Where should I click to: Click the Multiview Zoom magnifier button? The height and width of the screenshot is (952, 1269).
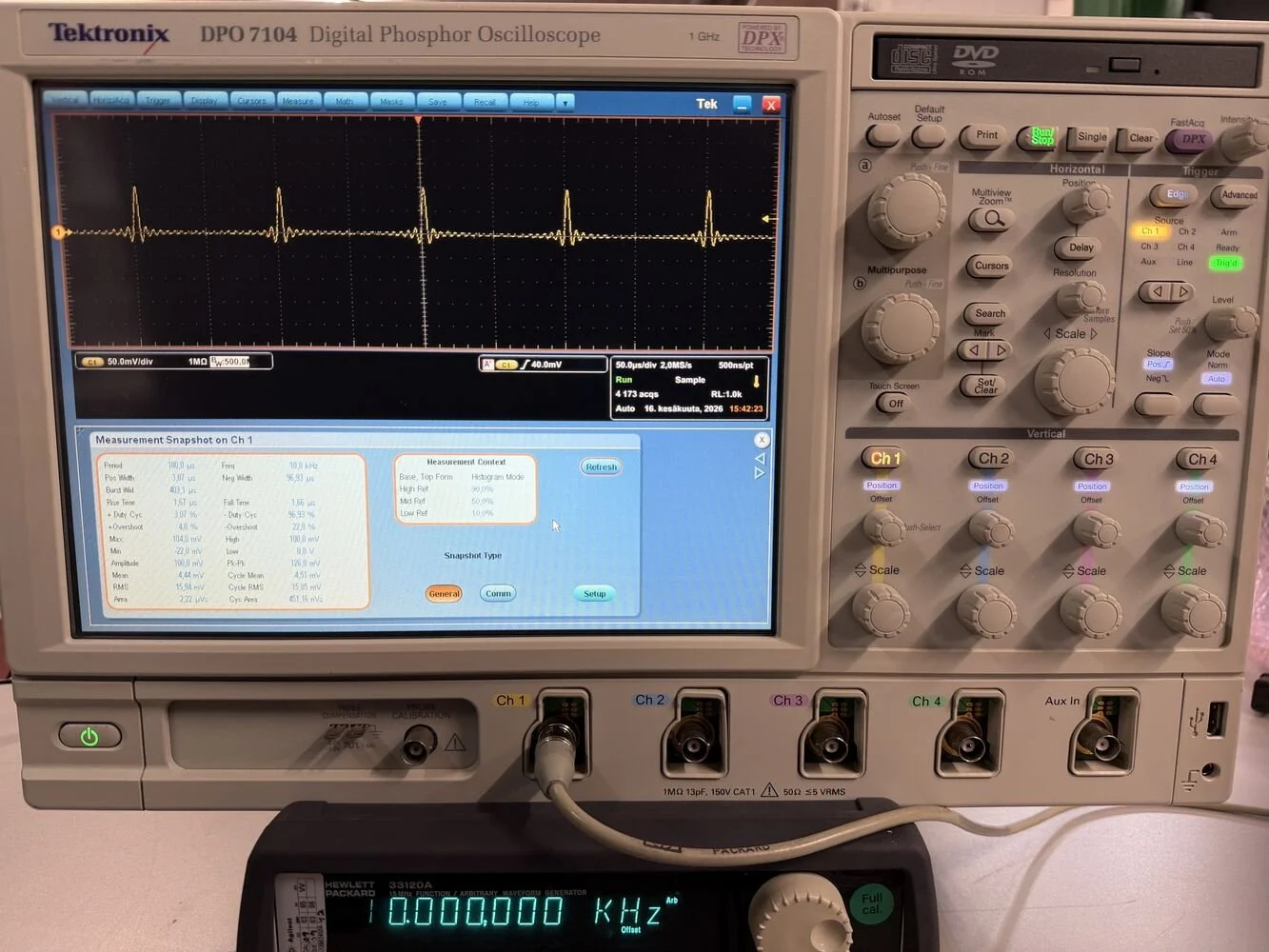pos(991,220)
